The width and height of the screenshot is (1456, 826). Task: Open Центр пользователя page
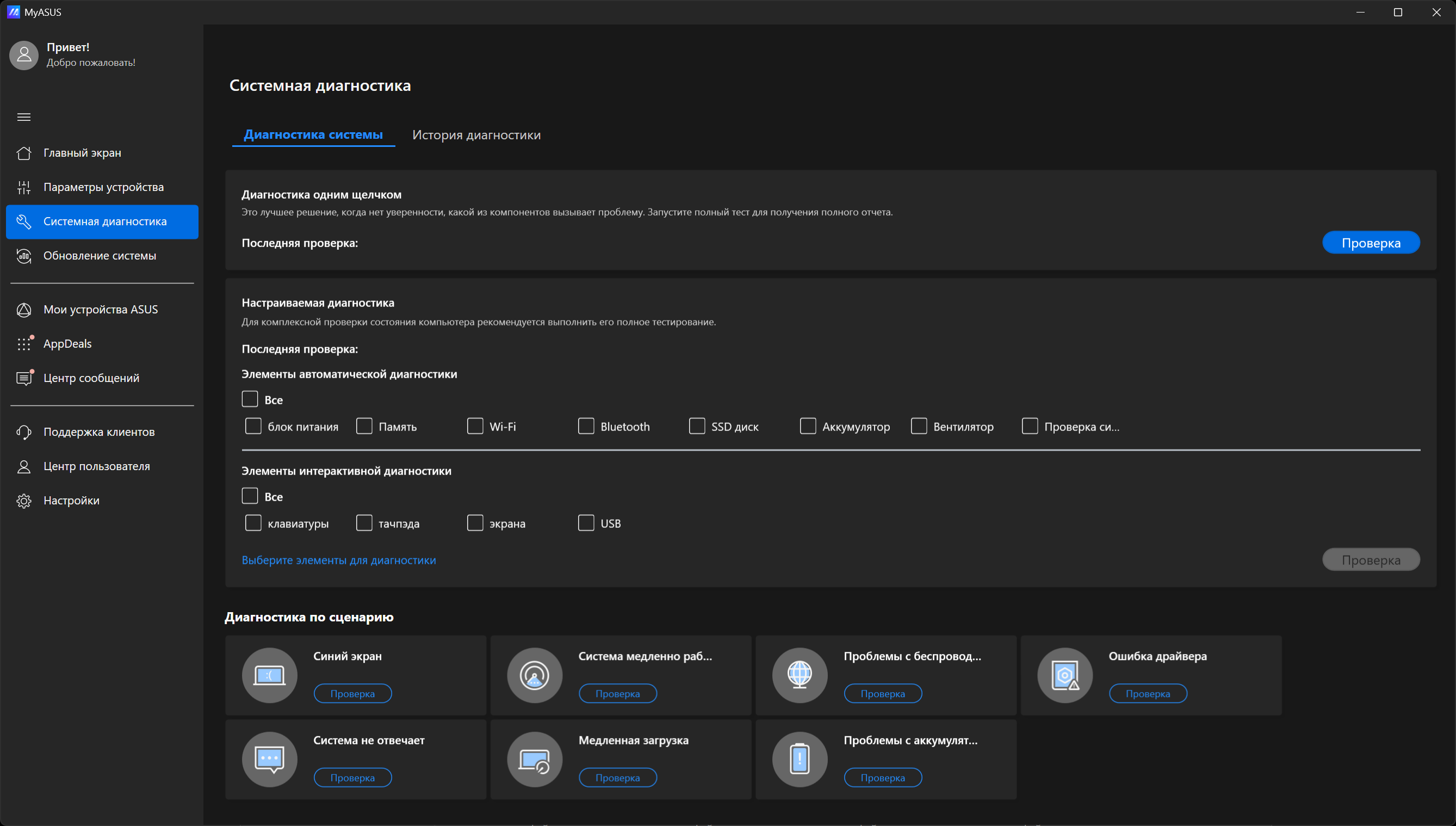[102, 466]
